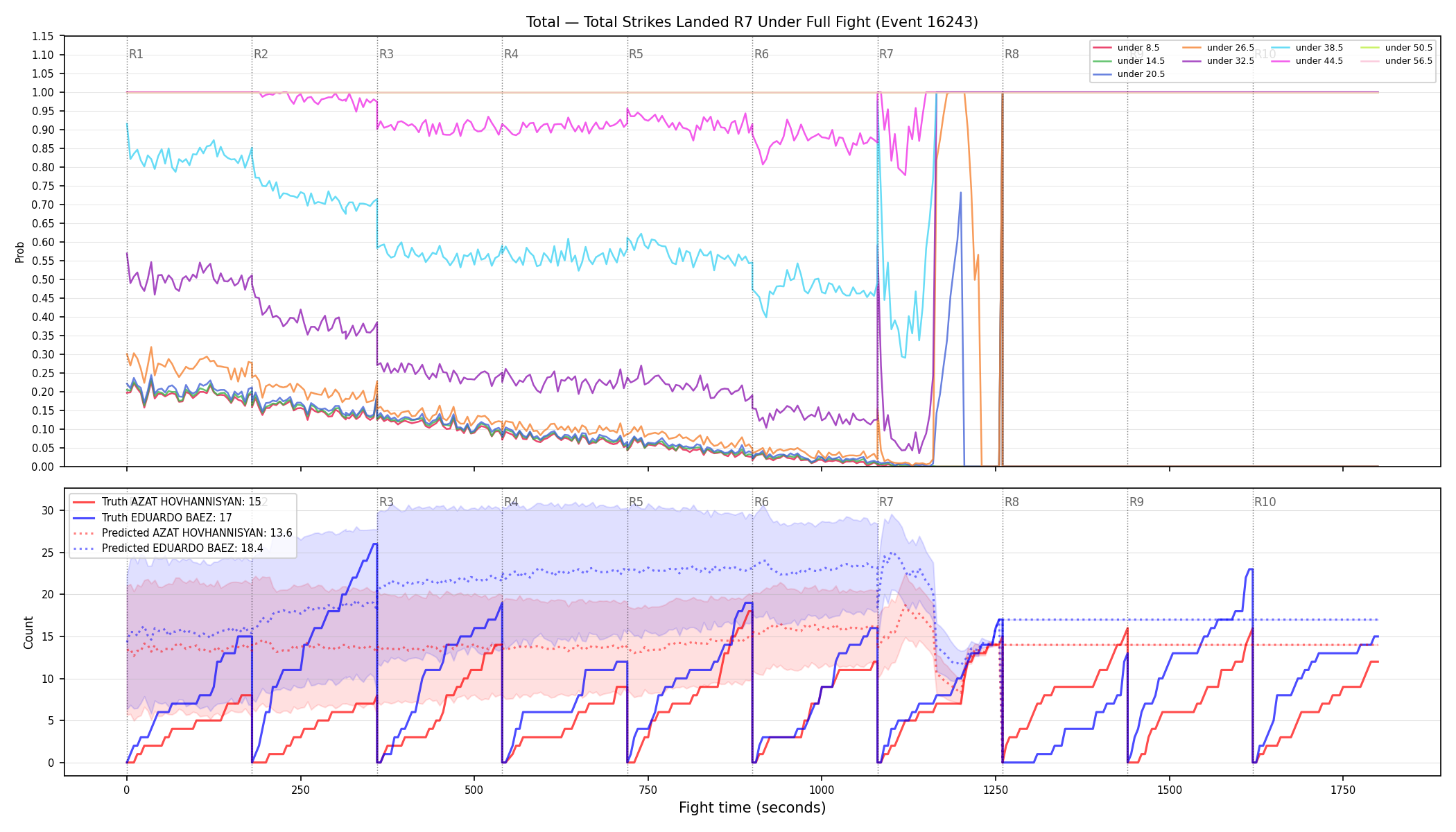Click the R10 round label in the Count chart

[x=1265, y=502]
